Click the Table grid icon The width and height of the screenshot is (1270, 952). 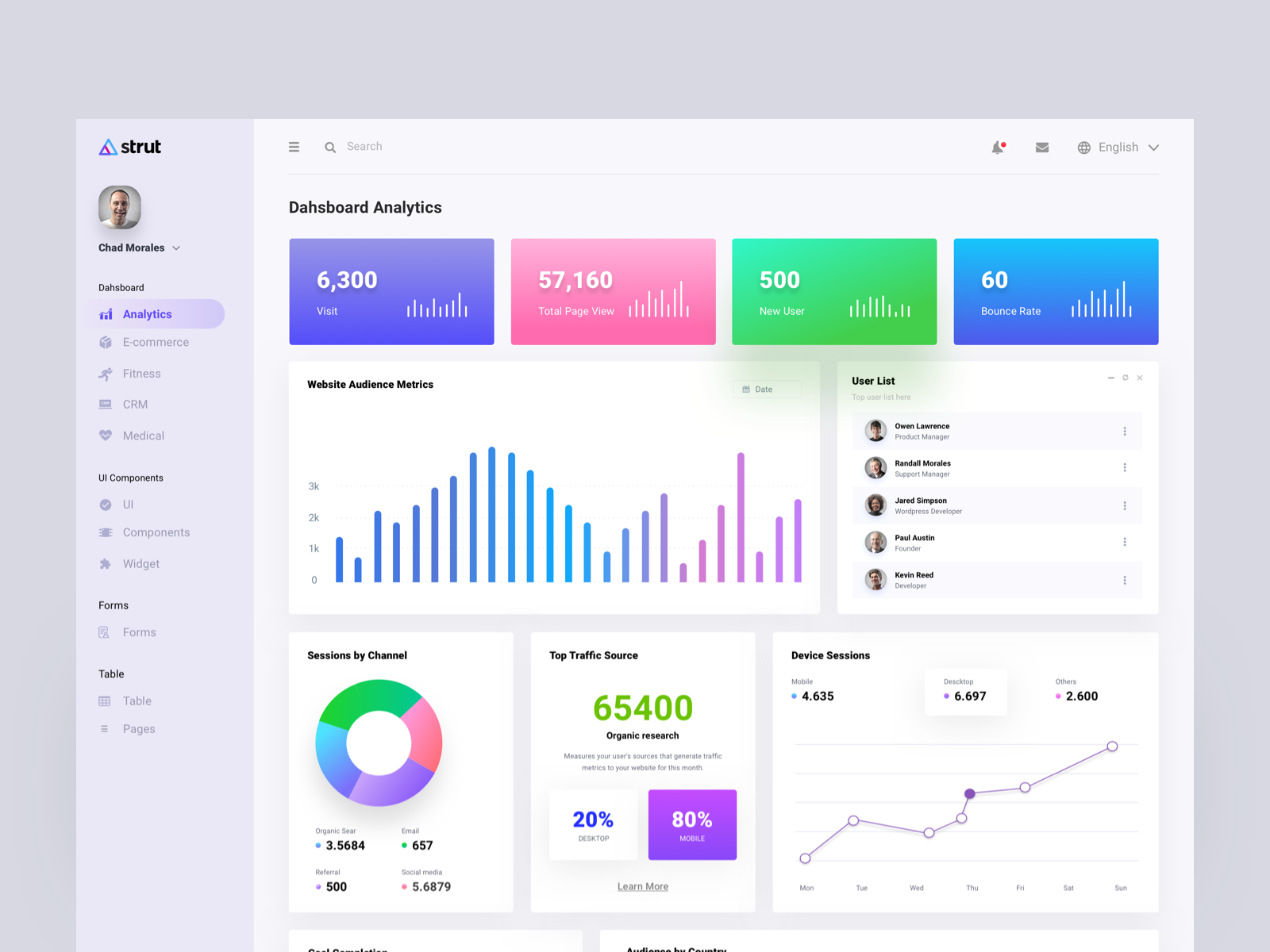pos(105,701)
